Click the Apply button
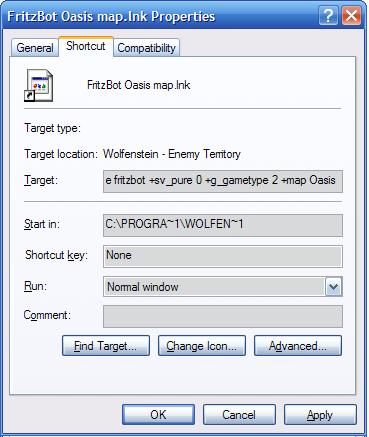 [x=320, y=415]
